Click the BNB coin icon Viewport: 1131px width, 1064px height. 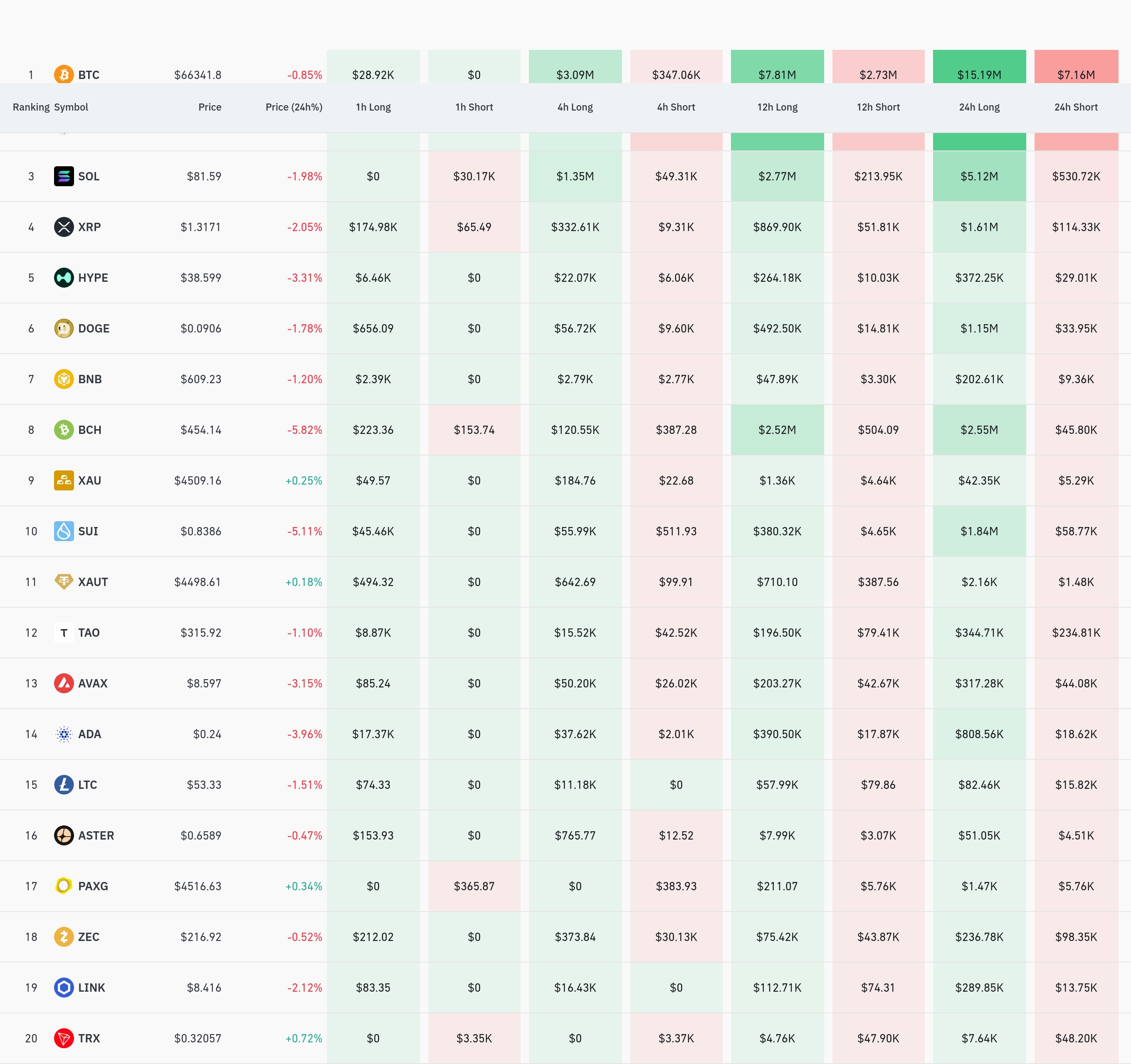coord(64,379)
